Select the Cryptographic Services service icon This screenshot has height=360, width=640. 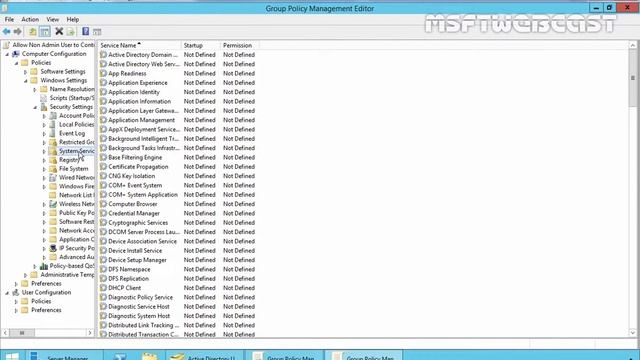coord(103,222)
